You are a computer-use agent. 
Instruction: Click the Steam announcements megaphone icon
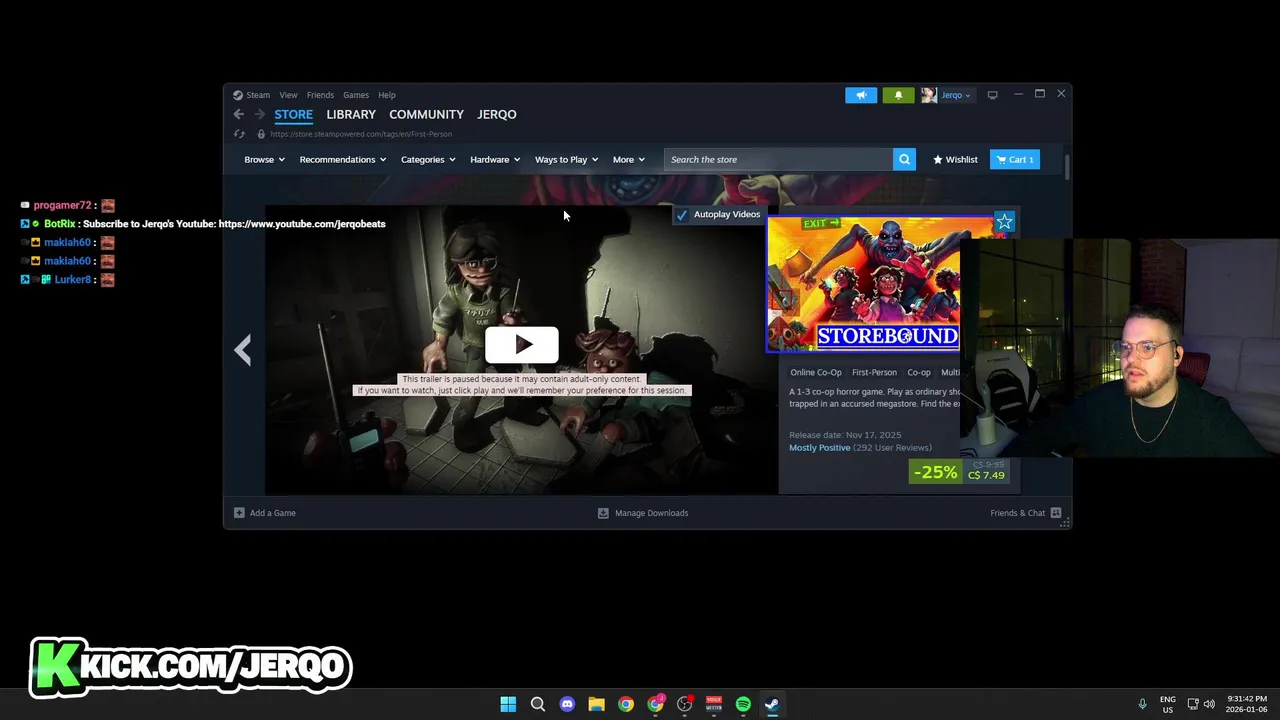click(861, 95)
